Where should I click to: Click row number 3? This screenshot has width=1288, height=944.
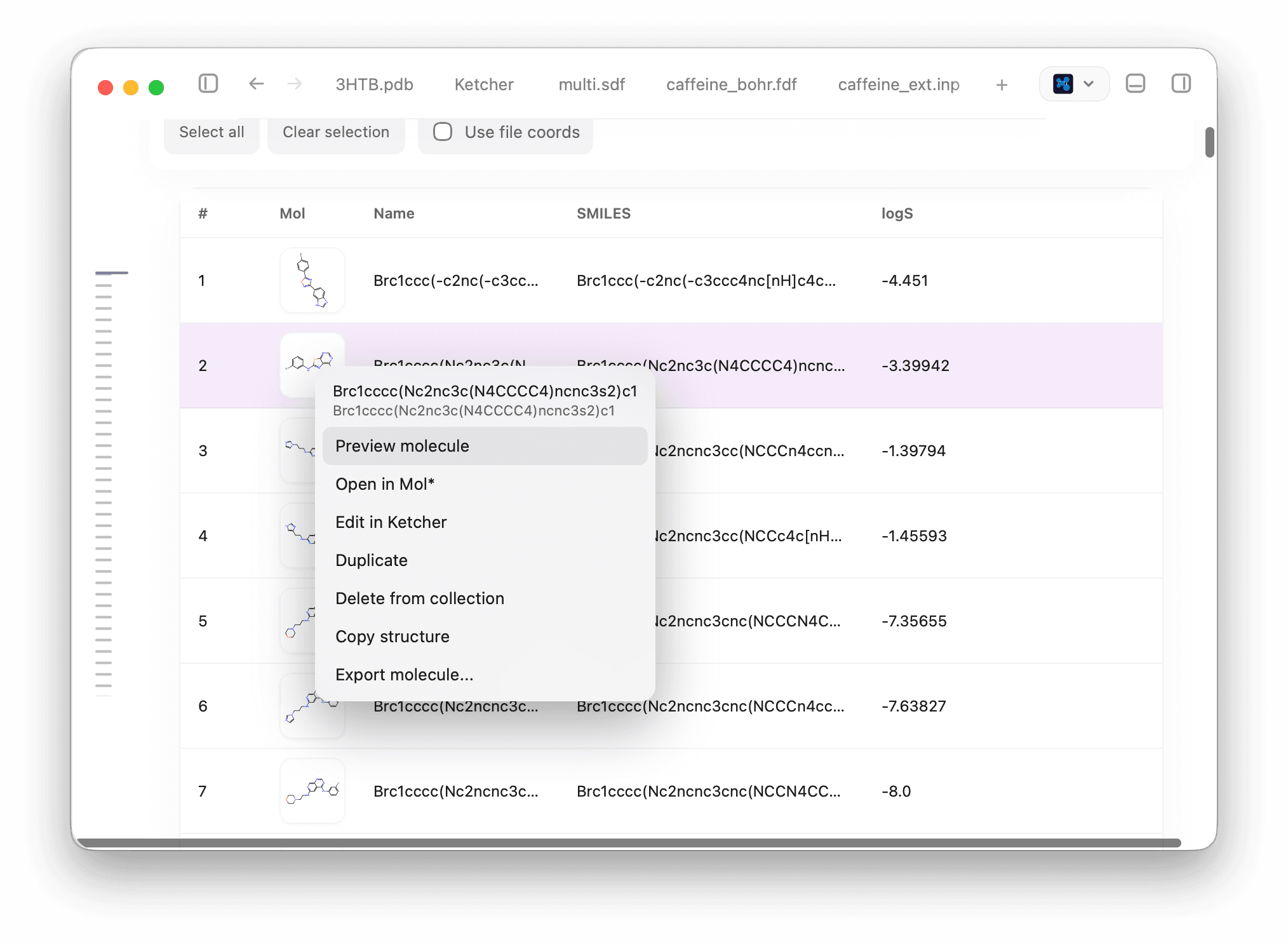pyautogui.click(x=203, y=451)
